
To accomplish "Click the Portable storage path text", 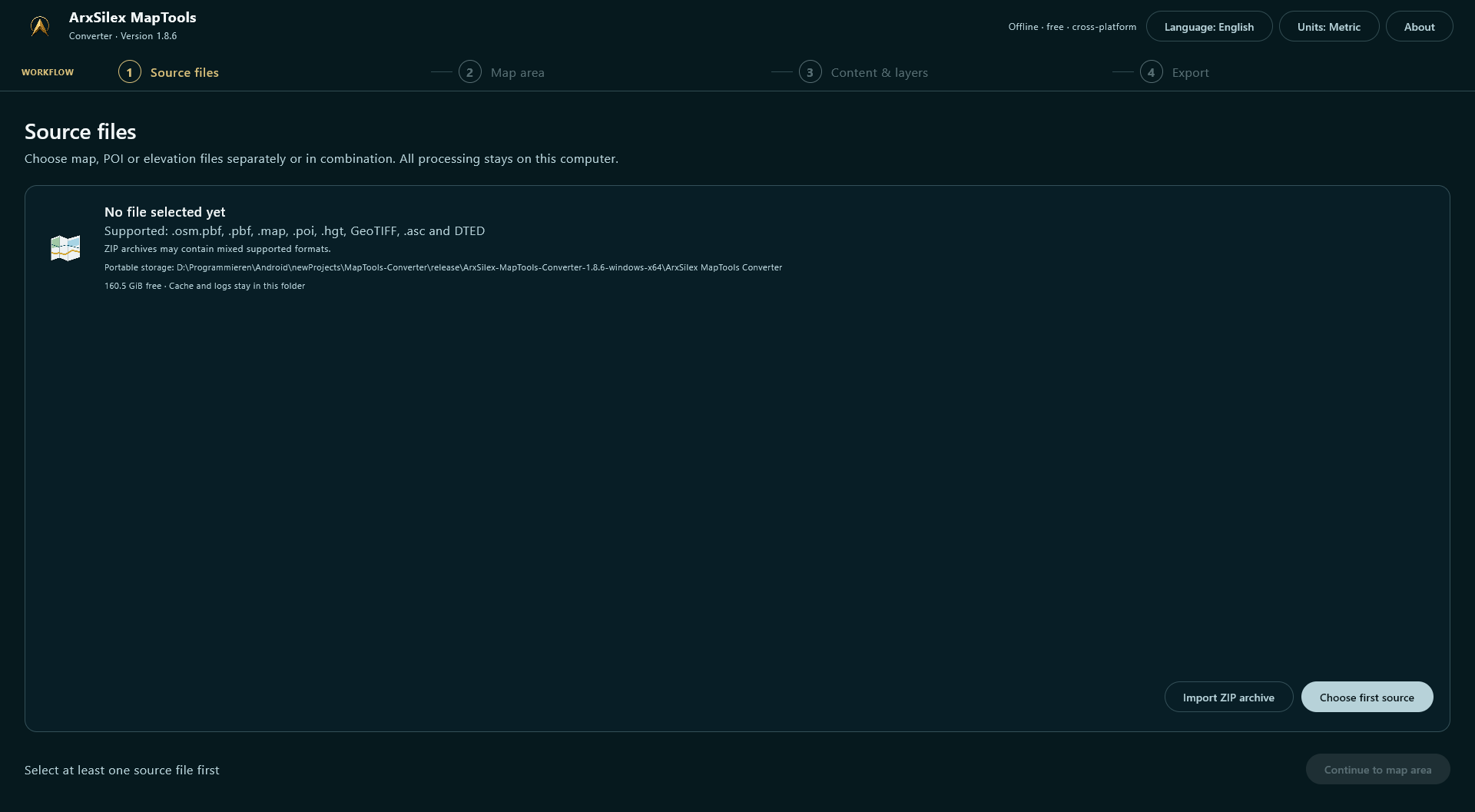I will tap(443, 267).
